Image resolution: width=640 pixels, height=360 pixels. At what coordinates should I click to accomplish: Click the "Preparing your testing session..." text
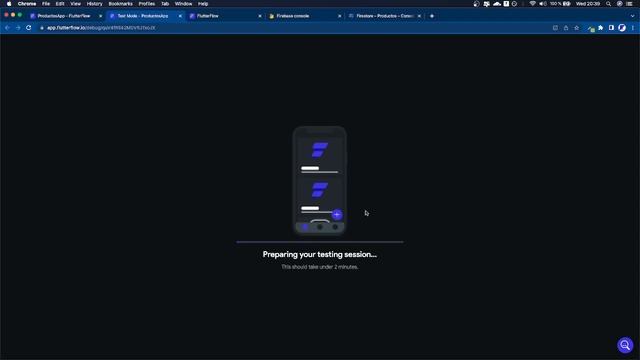point(320,254)
